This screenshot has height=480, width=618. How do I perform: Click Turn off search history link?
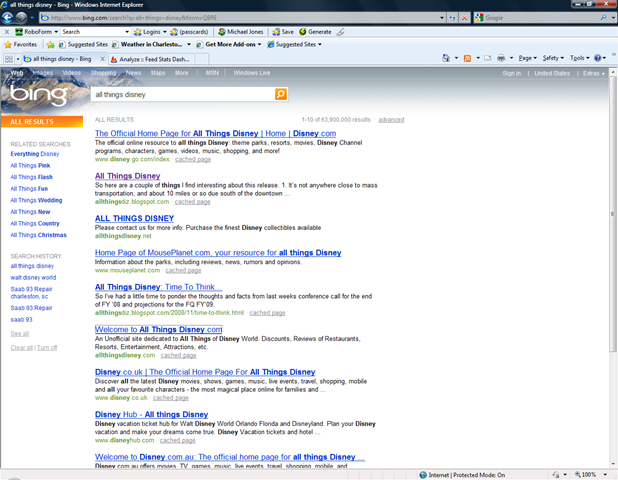pyautogui.click(x=47, y=348)
